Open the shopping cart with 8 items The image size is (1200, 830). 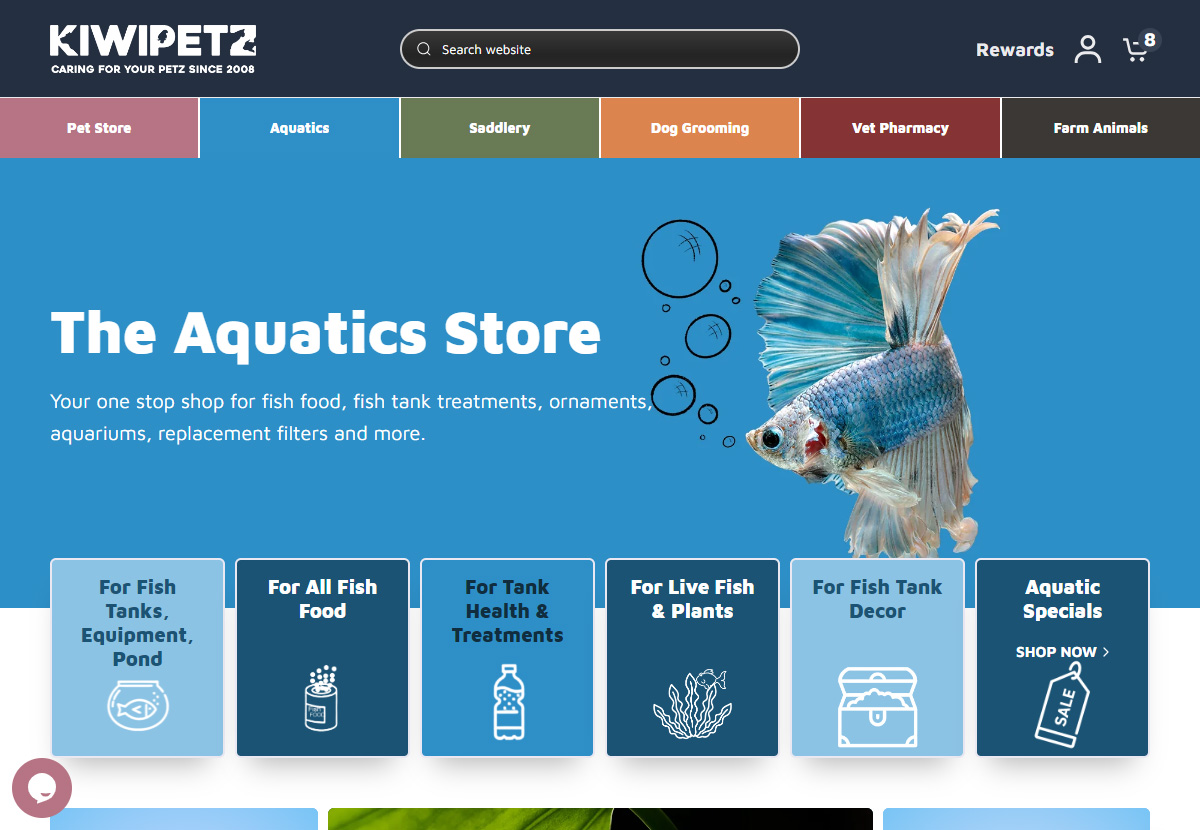tap(1139, 47)
